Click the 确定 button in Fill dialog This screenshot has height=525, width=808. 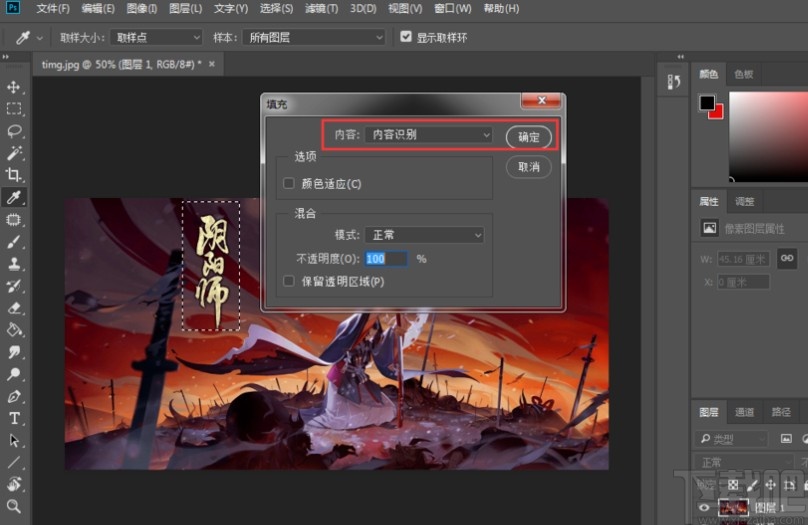pyautogui.click(x=529, y=137)
